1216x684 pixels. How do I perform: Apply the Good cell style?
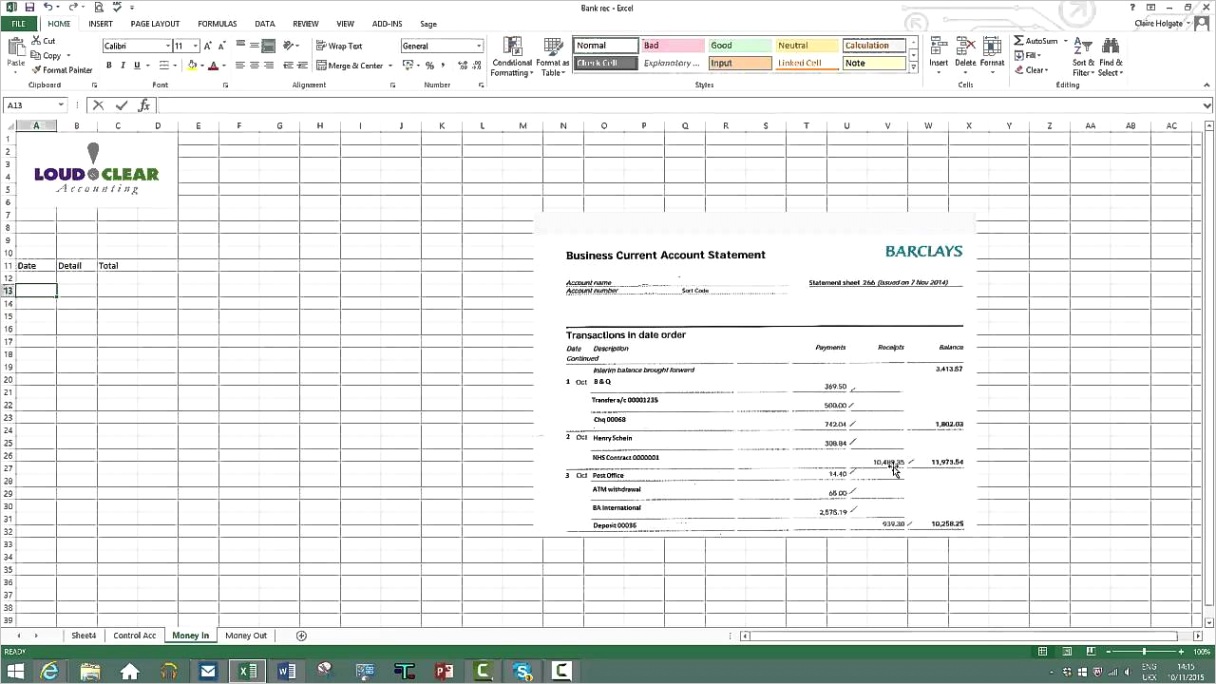click(739, 46)
